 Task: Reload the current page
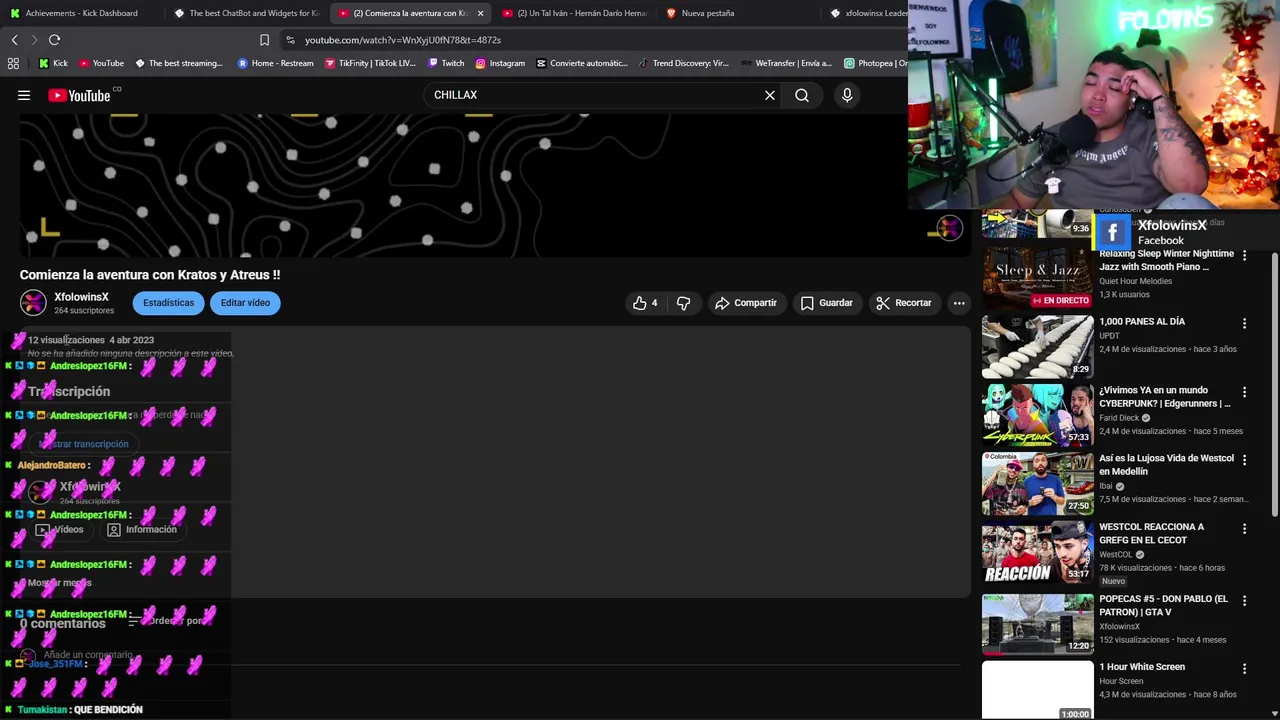[x=54, y=40]
